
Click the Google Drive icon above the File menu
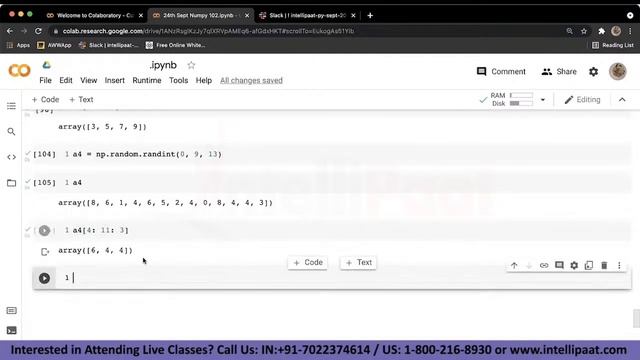pos(47,65)
